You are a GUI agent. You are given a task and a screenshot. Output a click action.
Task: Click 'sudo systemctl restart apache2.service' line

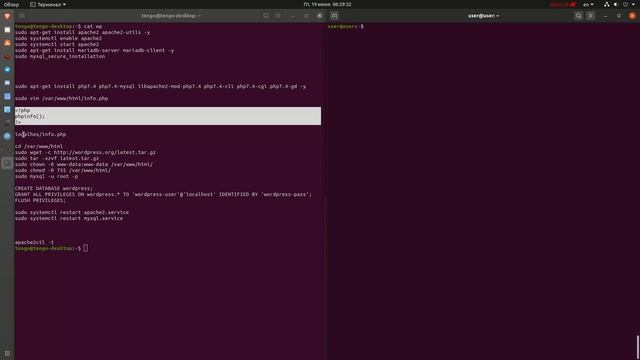click(x=72, y=212)
